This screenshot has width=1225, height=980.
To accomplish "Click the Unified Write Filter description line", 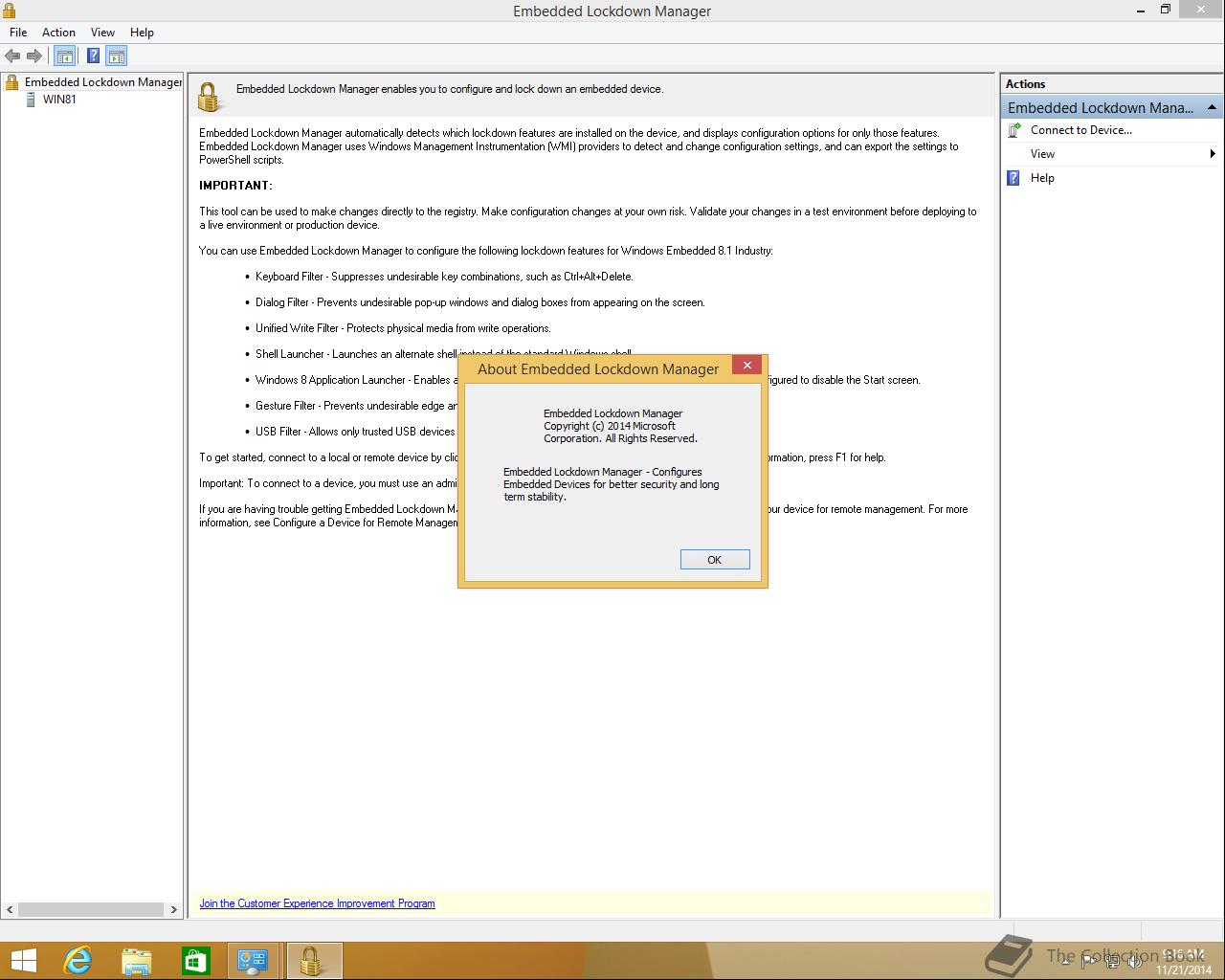I will (x=403, y=328).
